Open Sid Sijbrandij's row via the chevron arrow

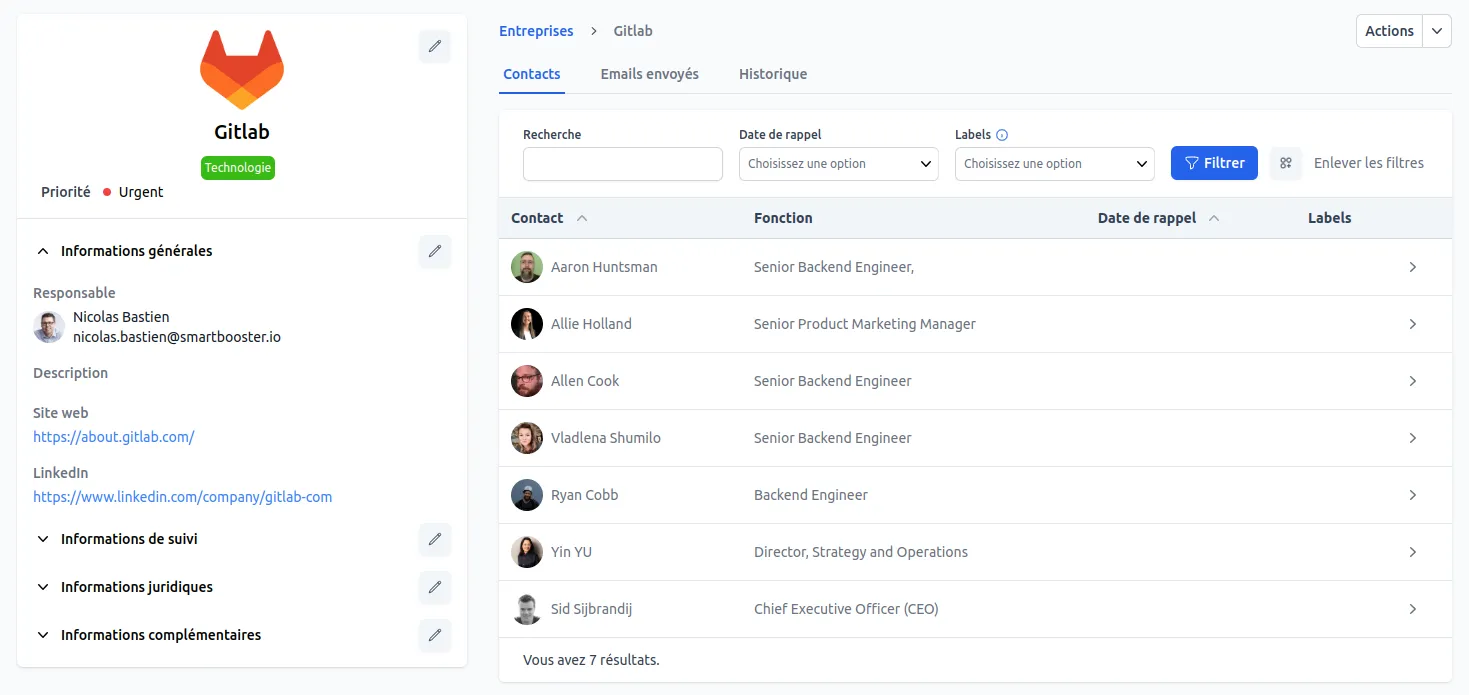[1413, 608]
